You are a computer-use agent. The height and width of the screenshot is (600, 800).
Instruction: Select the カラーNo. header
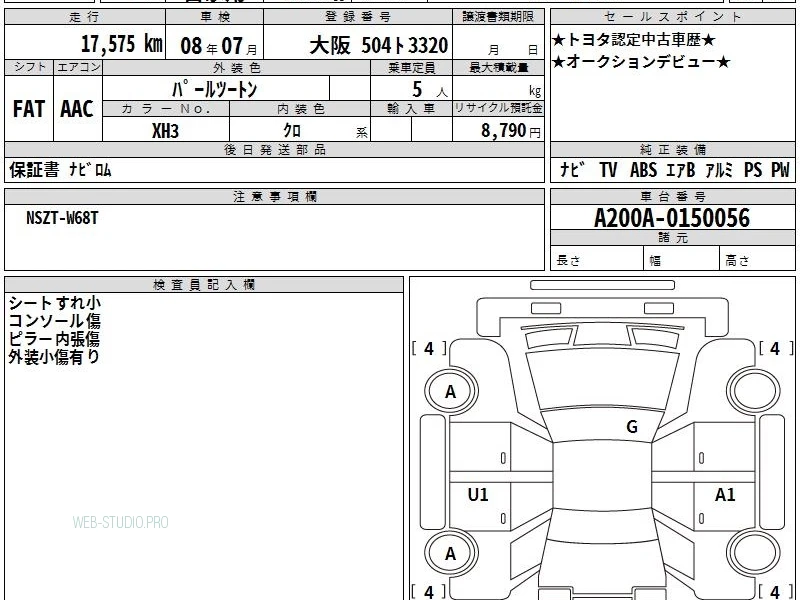pyautogui.click(x=166, y=109)
